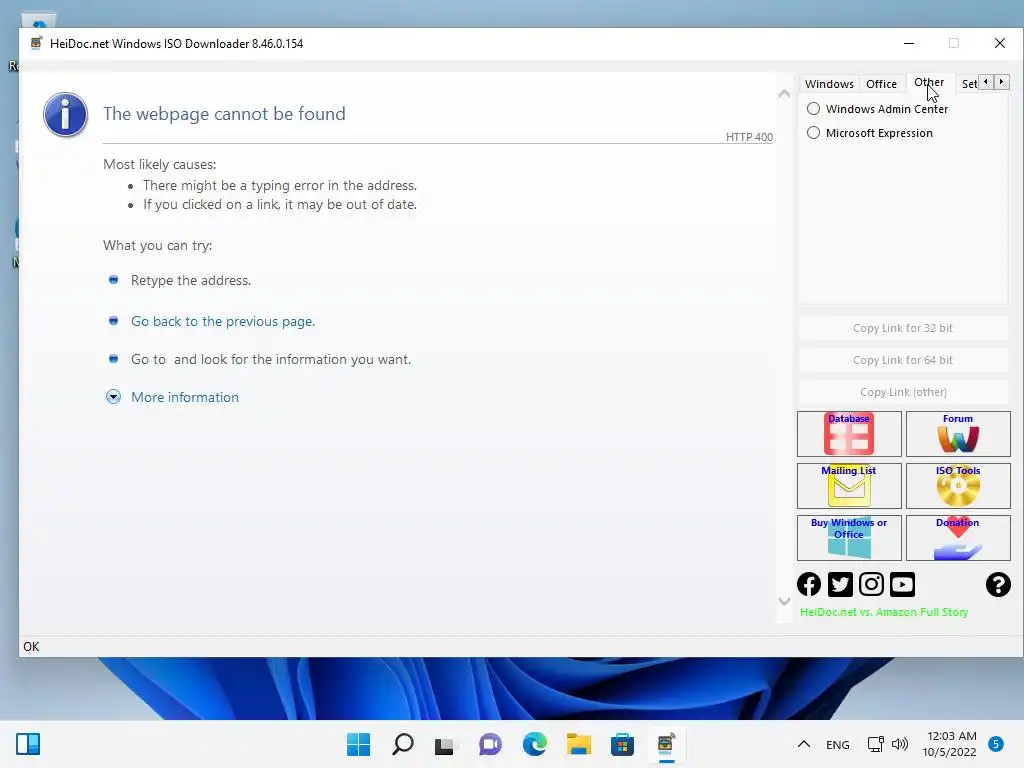This screenshot has height=768, width=1024.
Task: Click the help question mark icon
Action: pyautogui.click(x=998, y=584)
